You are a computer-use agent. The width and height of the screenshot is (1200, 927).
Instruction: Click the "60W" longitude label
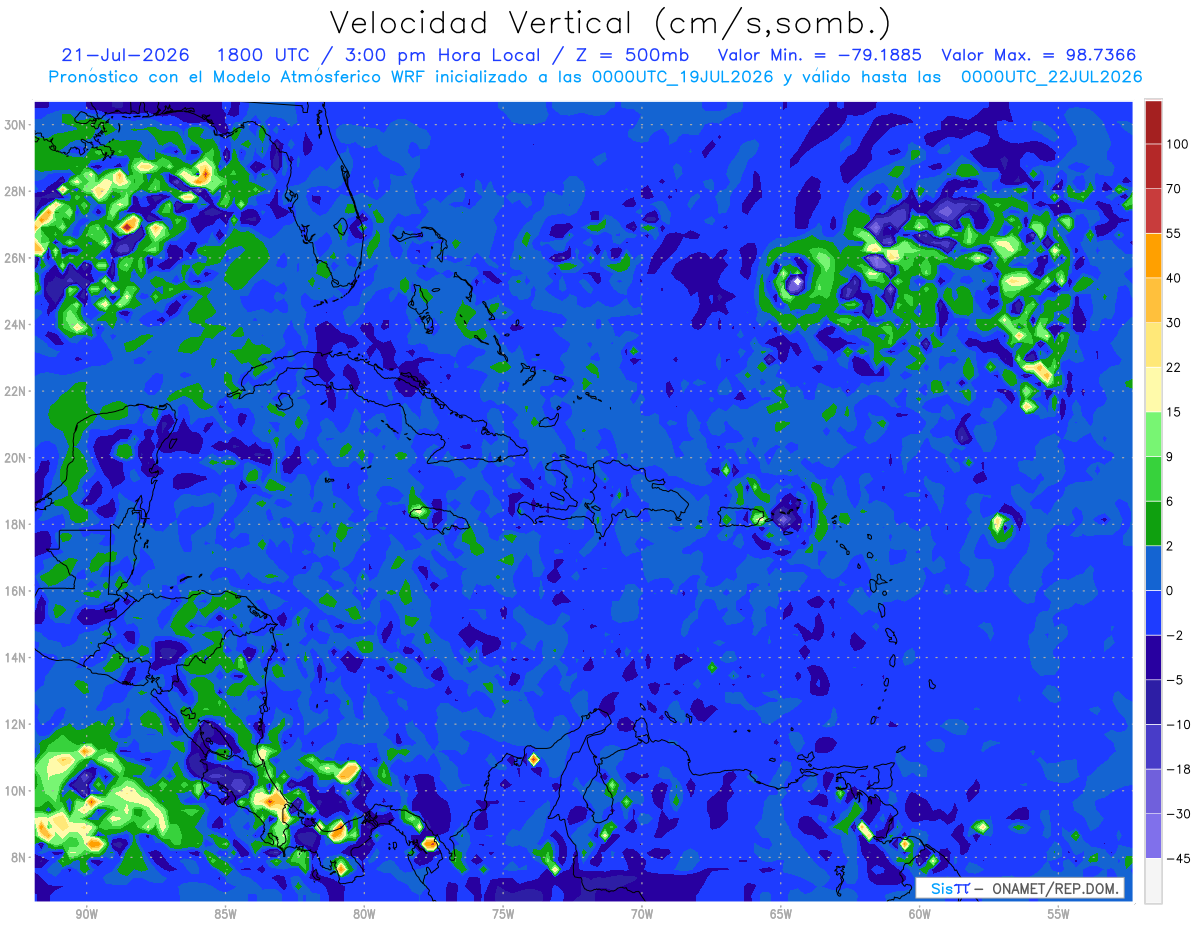(x=920, y=914)
